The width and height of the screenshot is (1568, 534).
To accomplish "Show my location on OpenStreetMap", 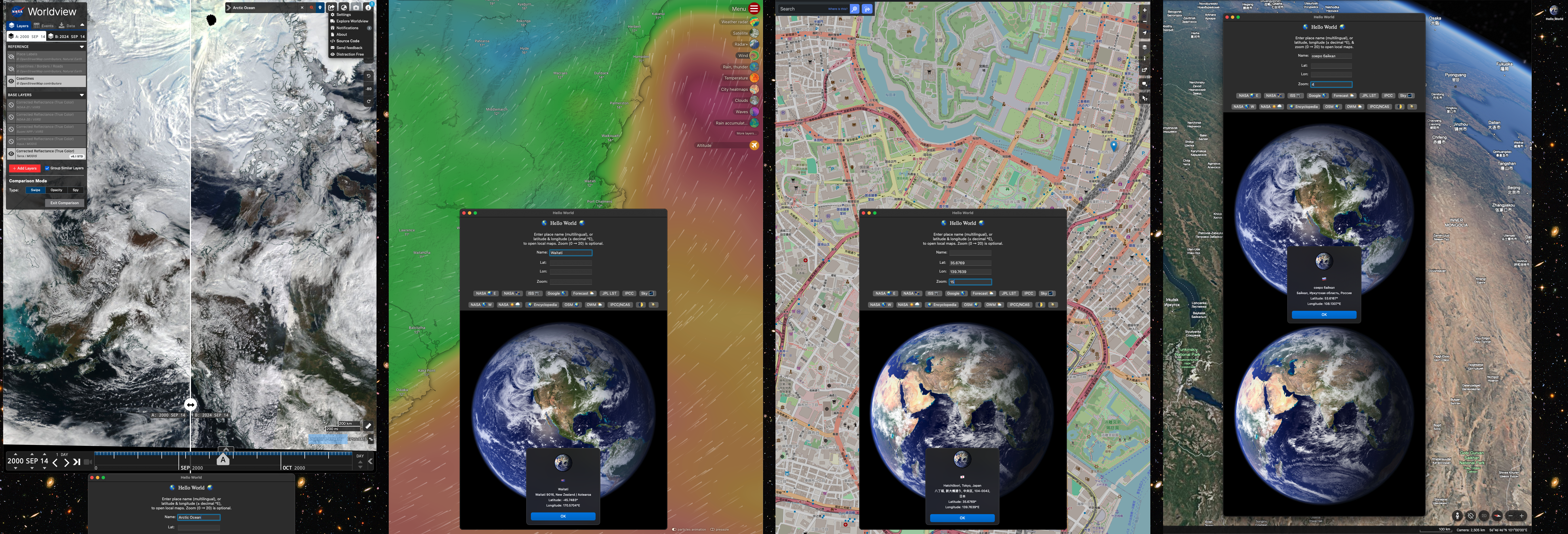I will pyautogui.click(x=1145, y=33).
